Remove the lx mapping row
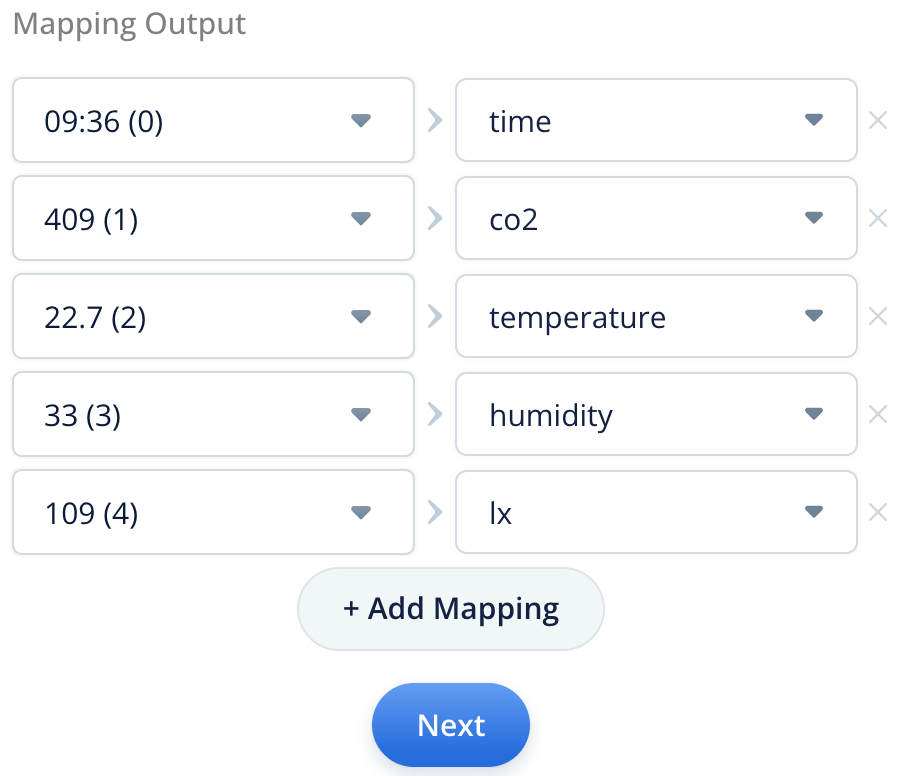 tap(878, 512)
